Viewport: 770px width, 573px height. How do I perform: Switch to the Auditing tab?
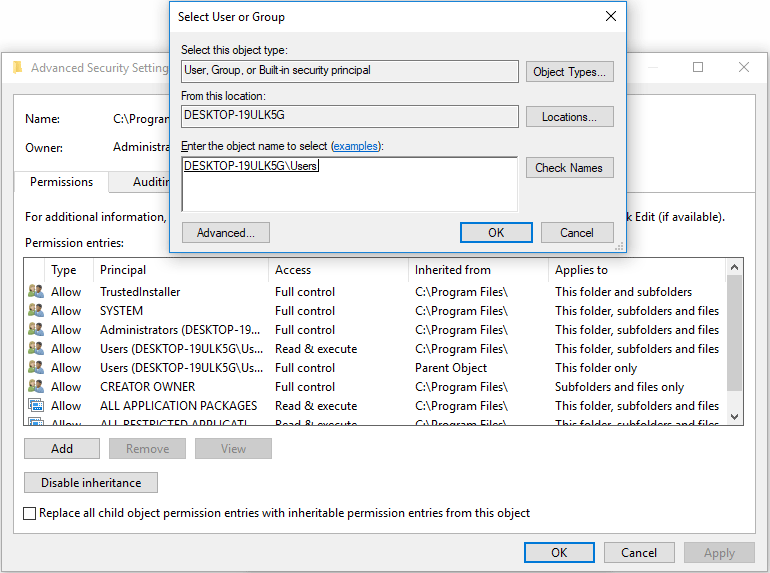(150, 182)
